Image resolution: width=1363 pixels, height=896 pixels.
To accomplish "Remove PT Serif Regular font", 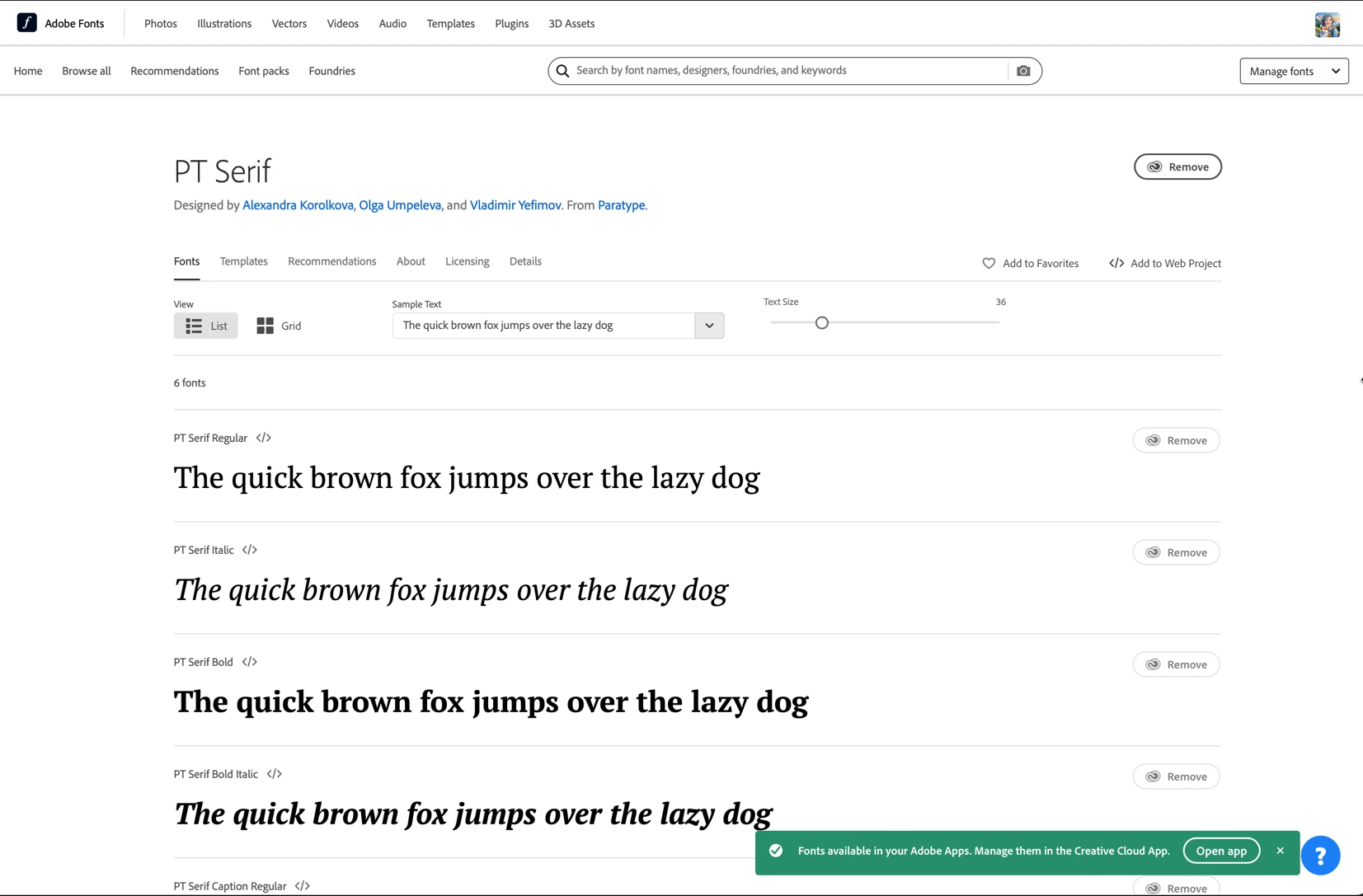I will [x=1176, y=440].
